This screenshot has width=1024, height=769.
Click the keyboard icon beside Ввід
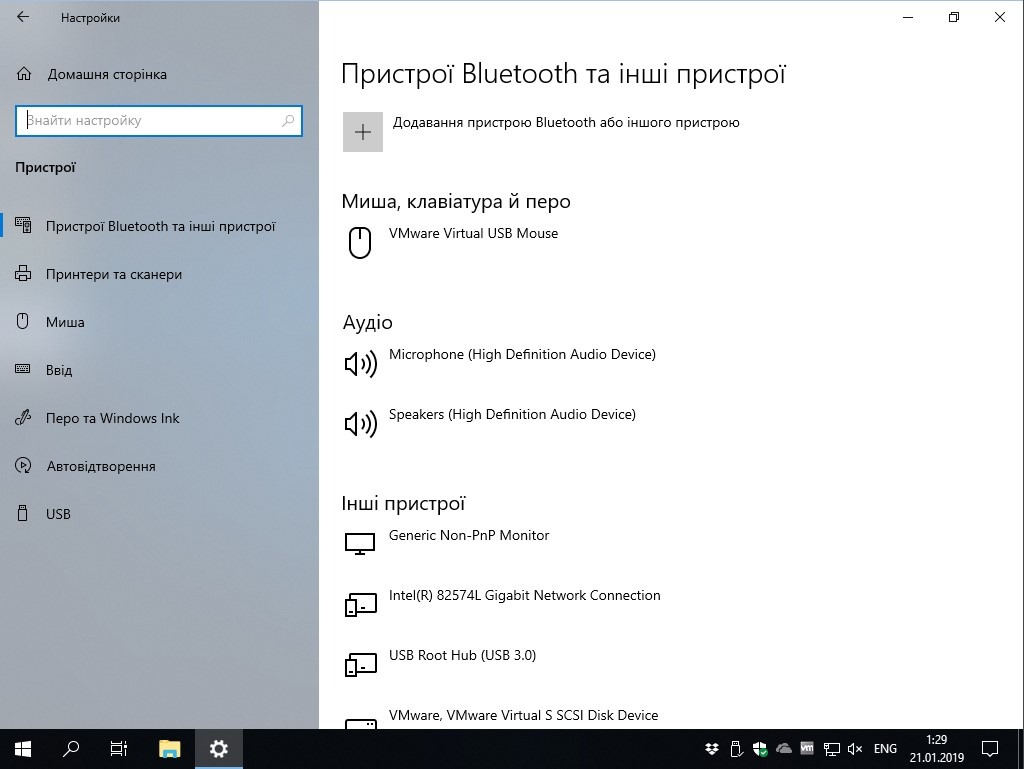(x=23, y=369)
